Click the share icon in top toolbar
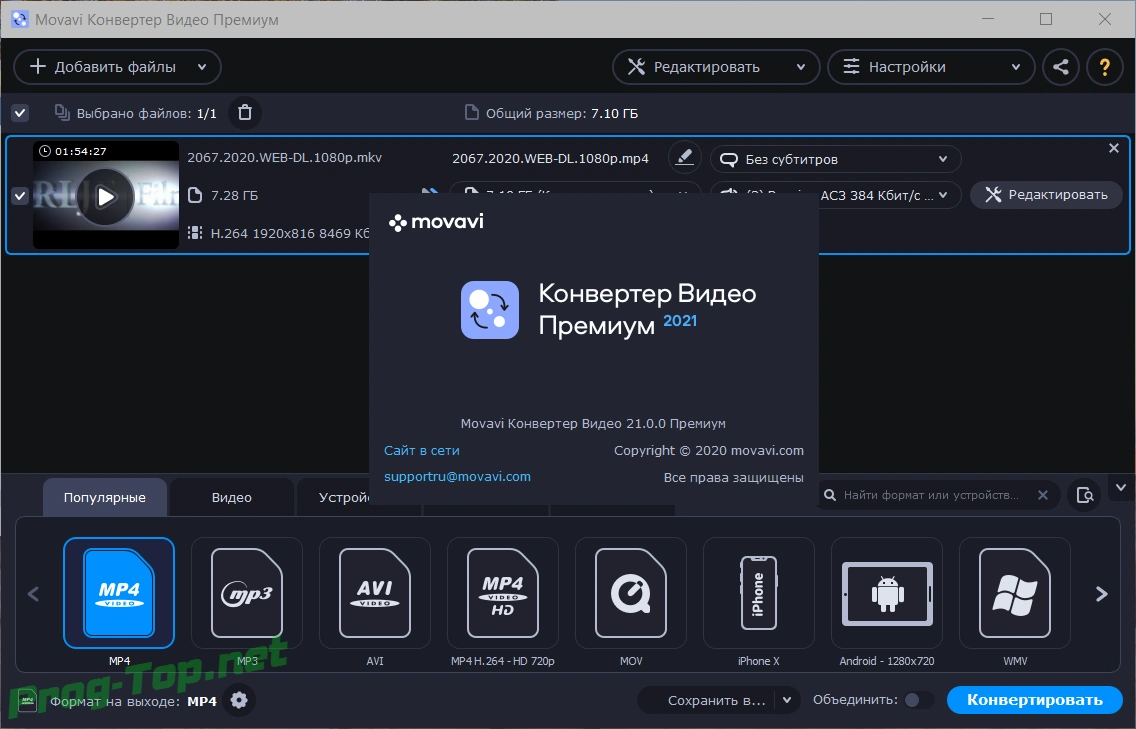 click(1061, 67)
